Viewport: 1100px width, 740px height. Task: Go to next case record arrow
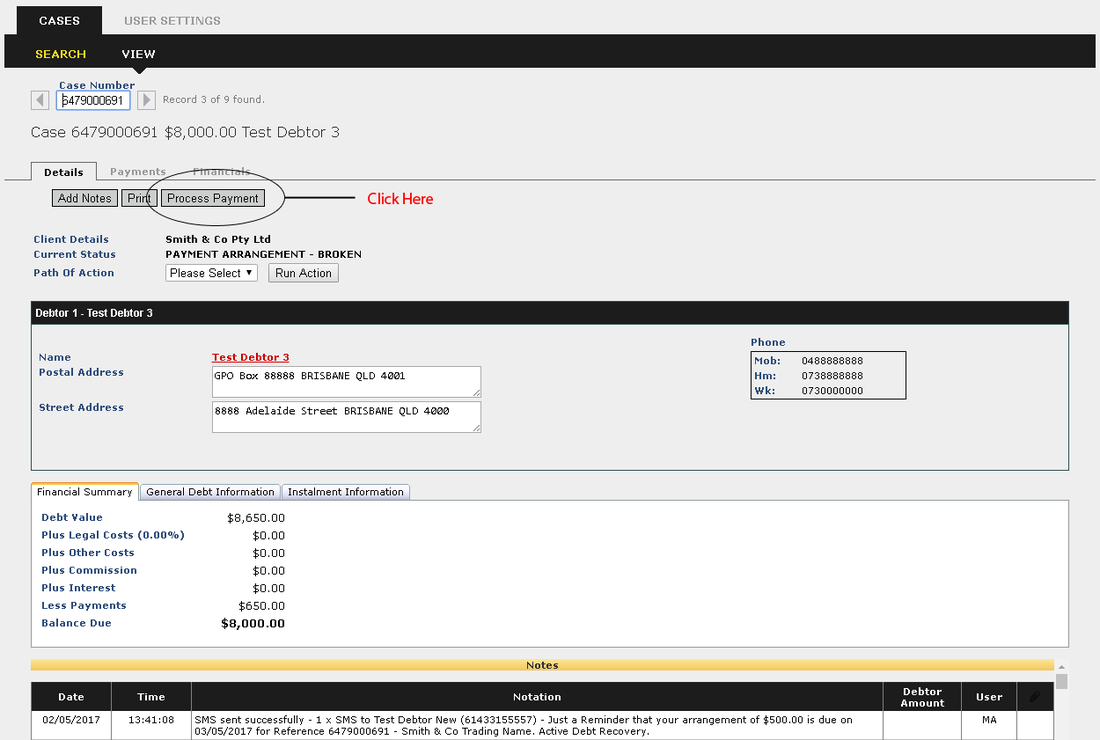pos(146,100)
